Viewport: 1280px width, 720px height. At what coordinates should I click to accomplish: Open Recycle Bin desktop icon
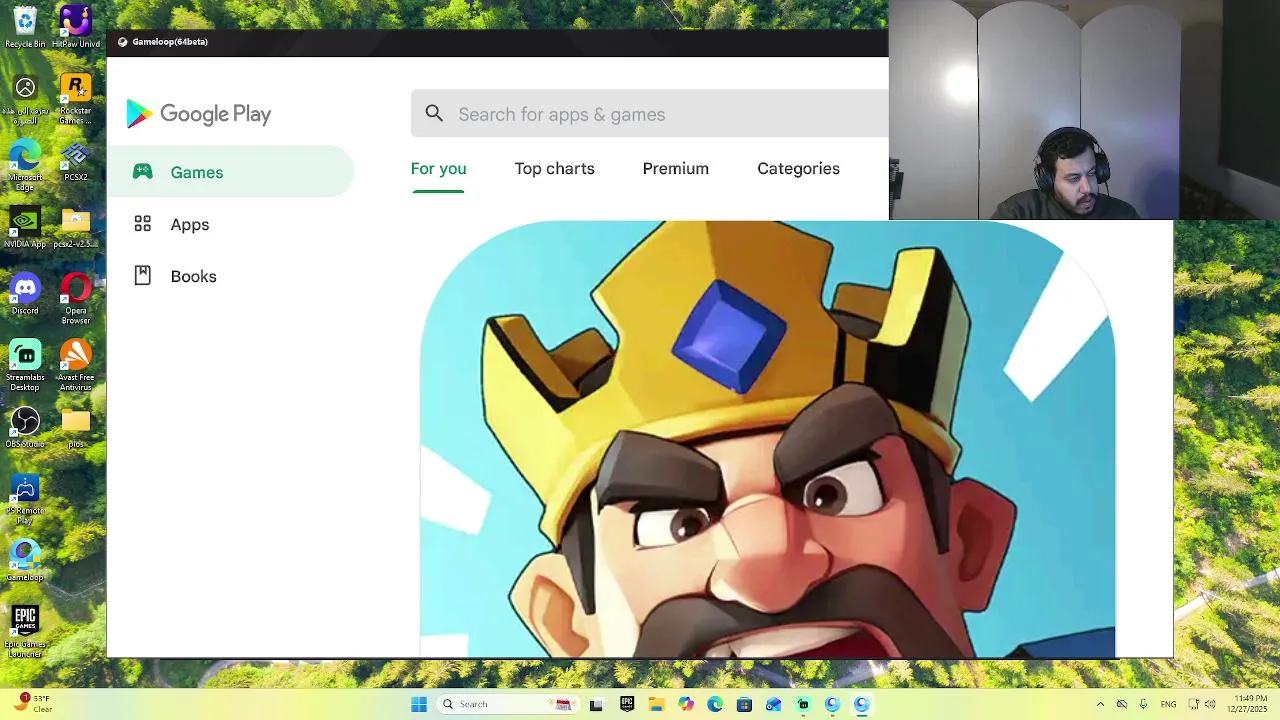(x=25, y=27)
